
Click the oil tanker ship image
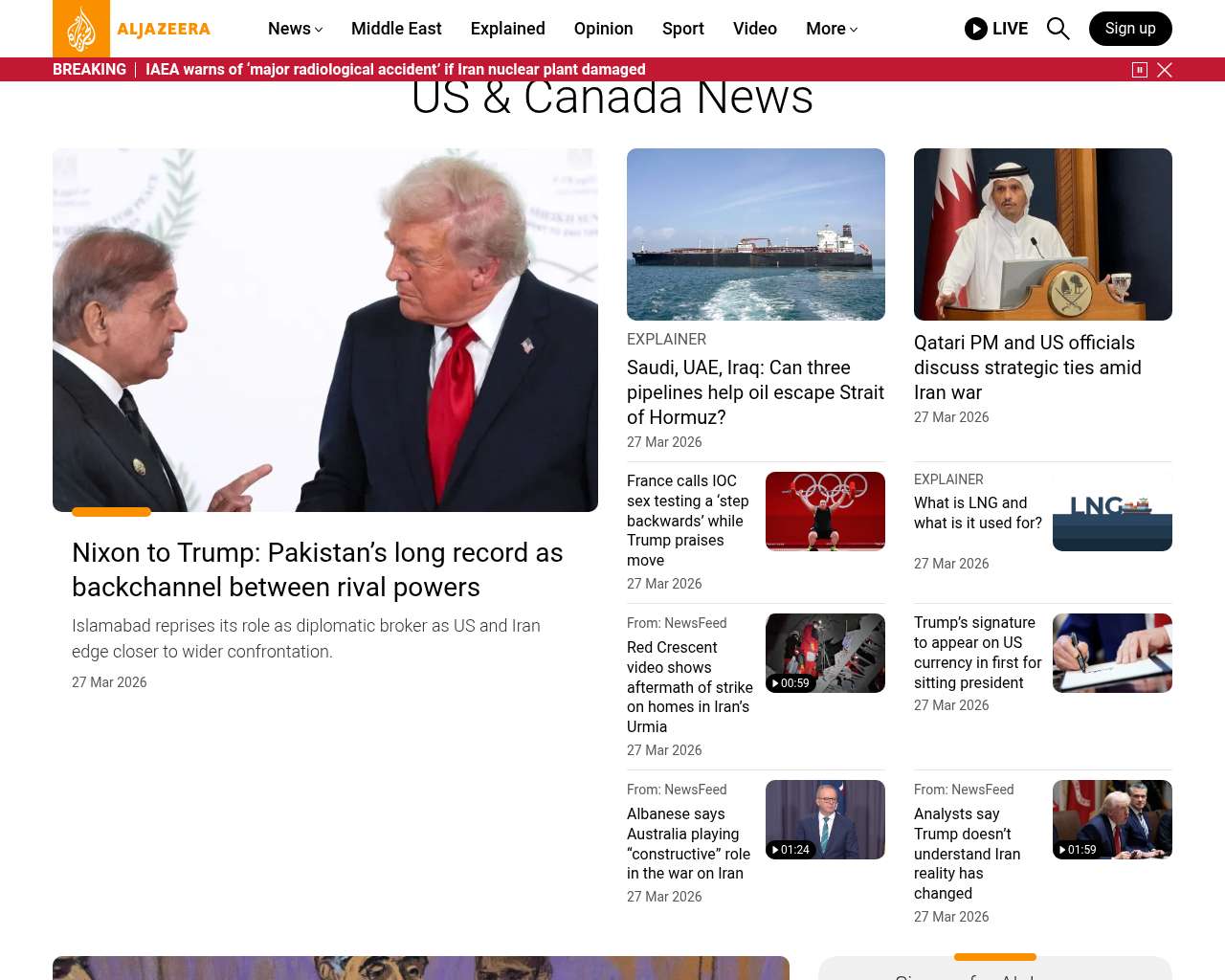click(x=755, y=234)
